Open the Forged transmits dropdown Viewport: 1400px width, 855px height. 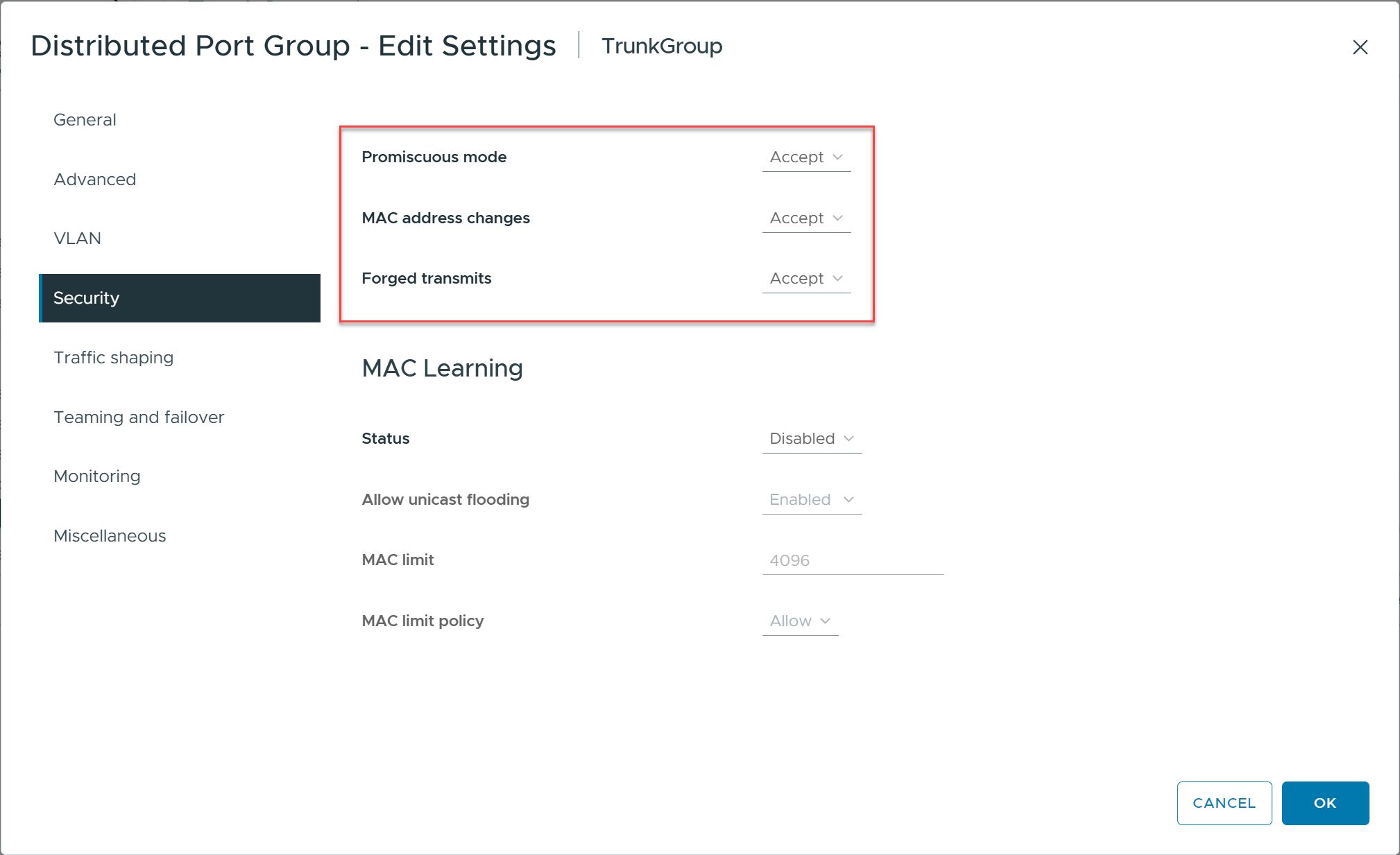point(805,279)
